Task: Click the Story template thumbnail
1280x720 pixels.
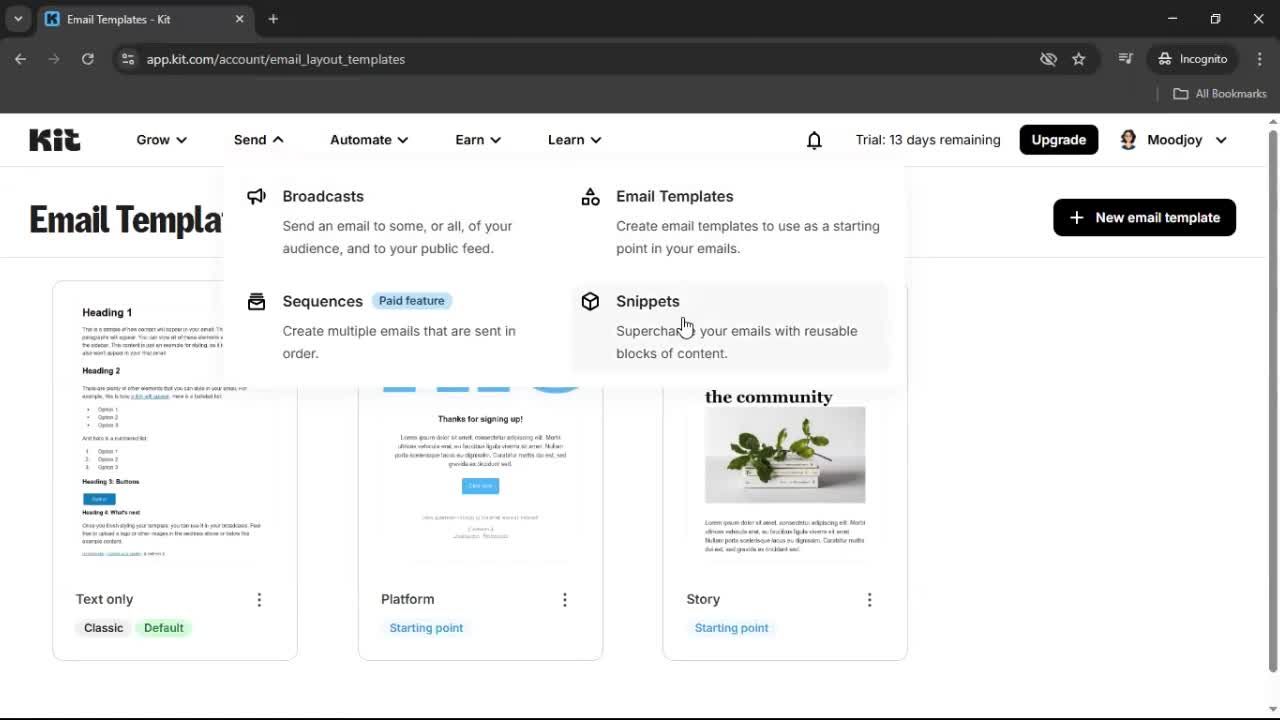Action: pos(784,480)
